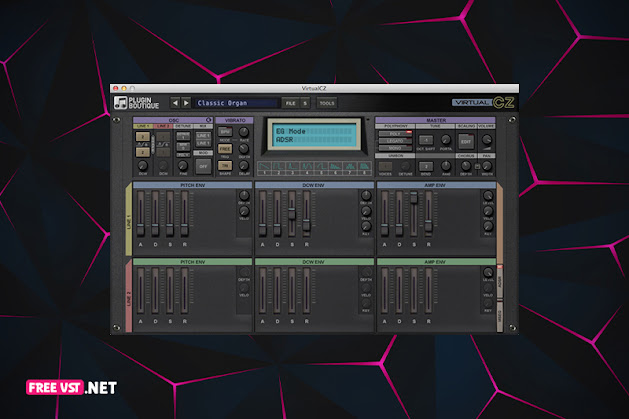Select waveform 6 resonance icon
This screenshot has height=419, width=629.
coord(335,168)
